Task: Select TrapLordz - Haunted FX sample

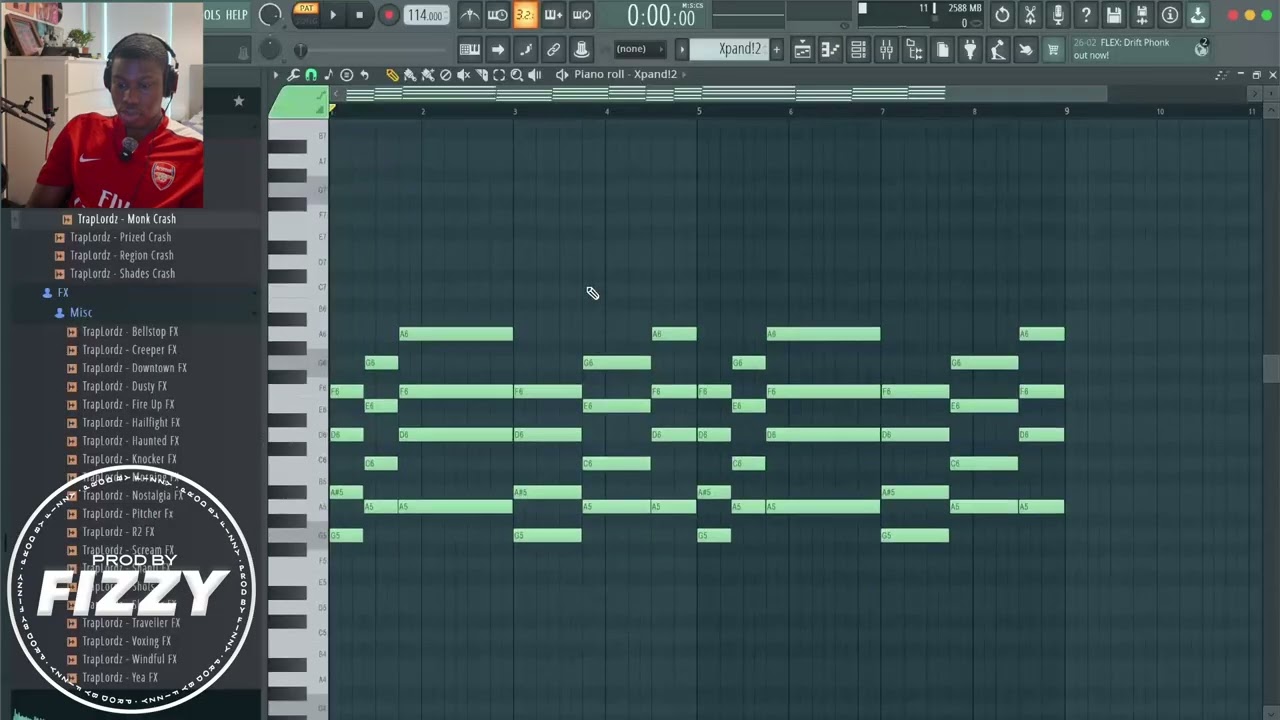Action: (x=130, y=440)
